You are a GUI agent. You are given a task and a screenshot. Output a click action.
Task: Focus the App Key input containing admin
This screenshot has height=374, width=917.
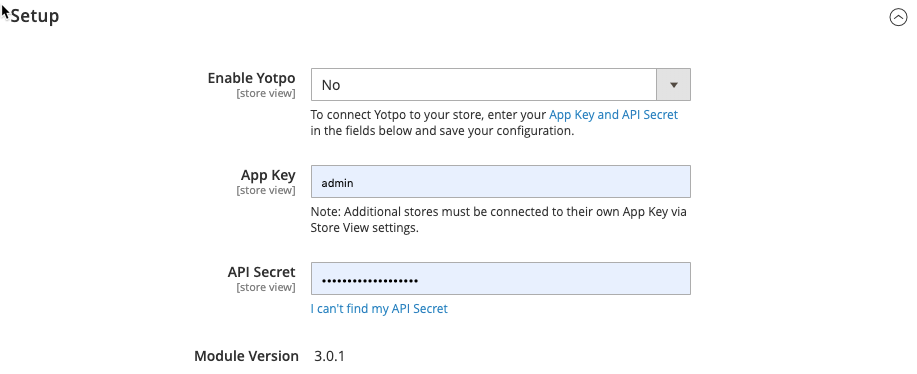(x=500, y=182)
